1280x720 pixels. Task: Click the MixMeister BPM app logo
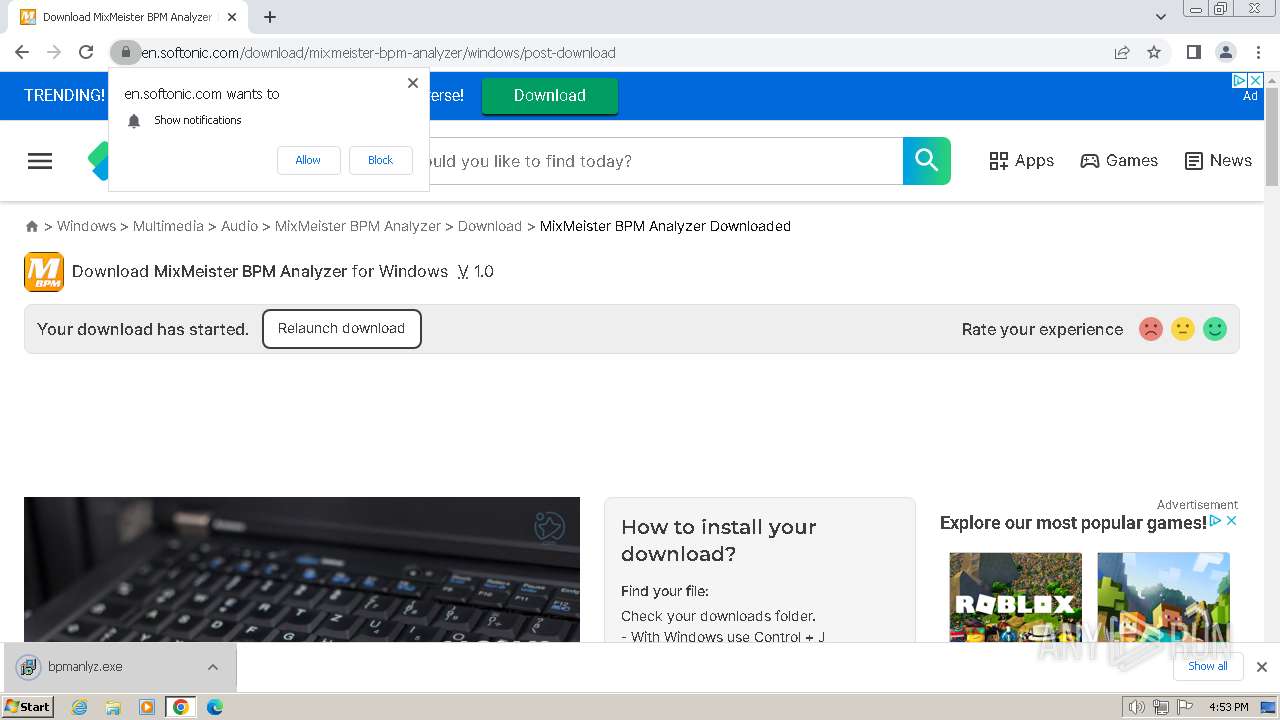44,272
